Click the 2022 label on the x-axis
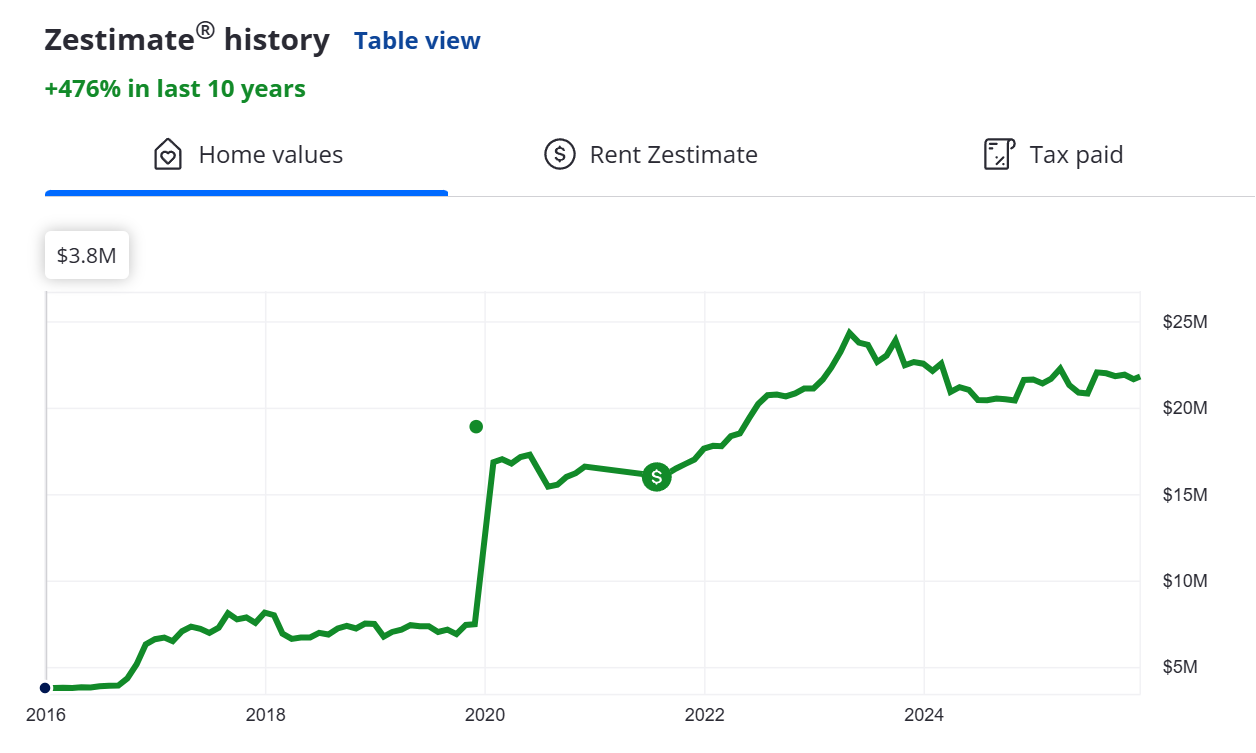 tap(705, 715)
